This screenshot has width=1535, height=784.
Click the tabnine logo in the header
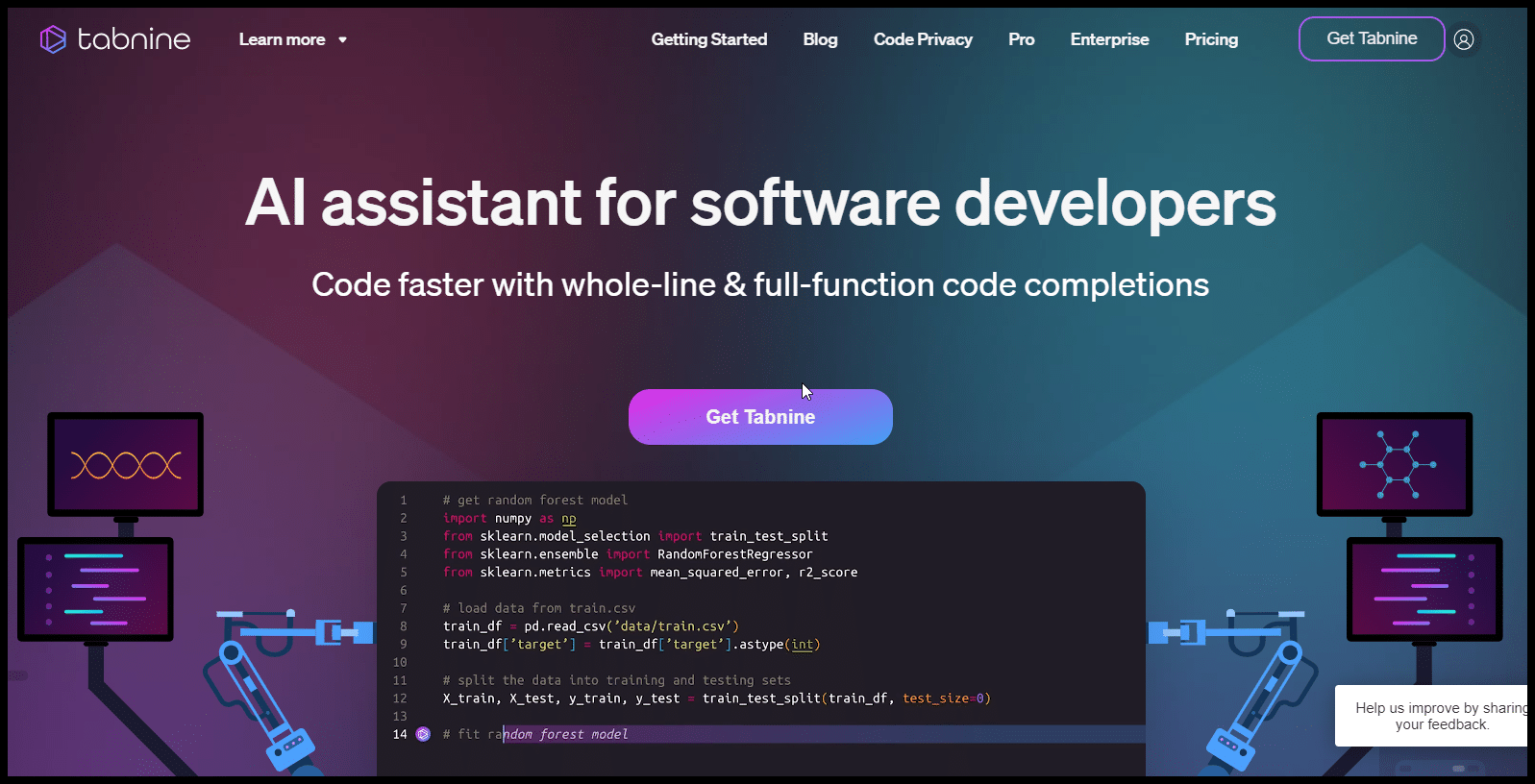tap(115, 39)
